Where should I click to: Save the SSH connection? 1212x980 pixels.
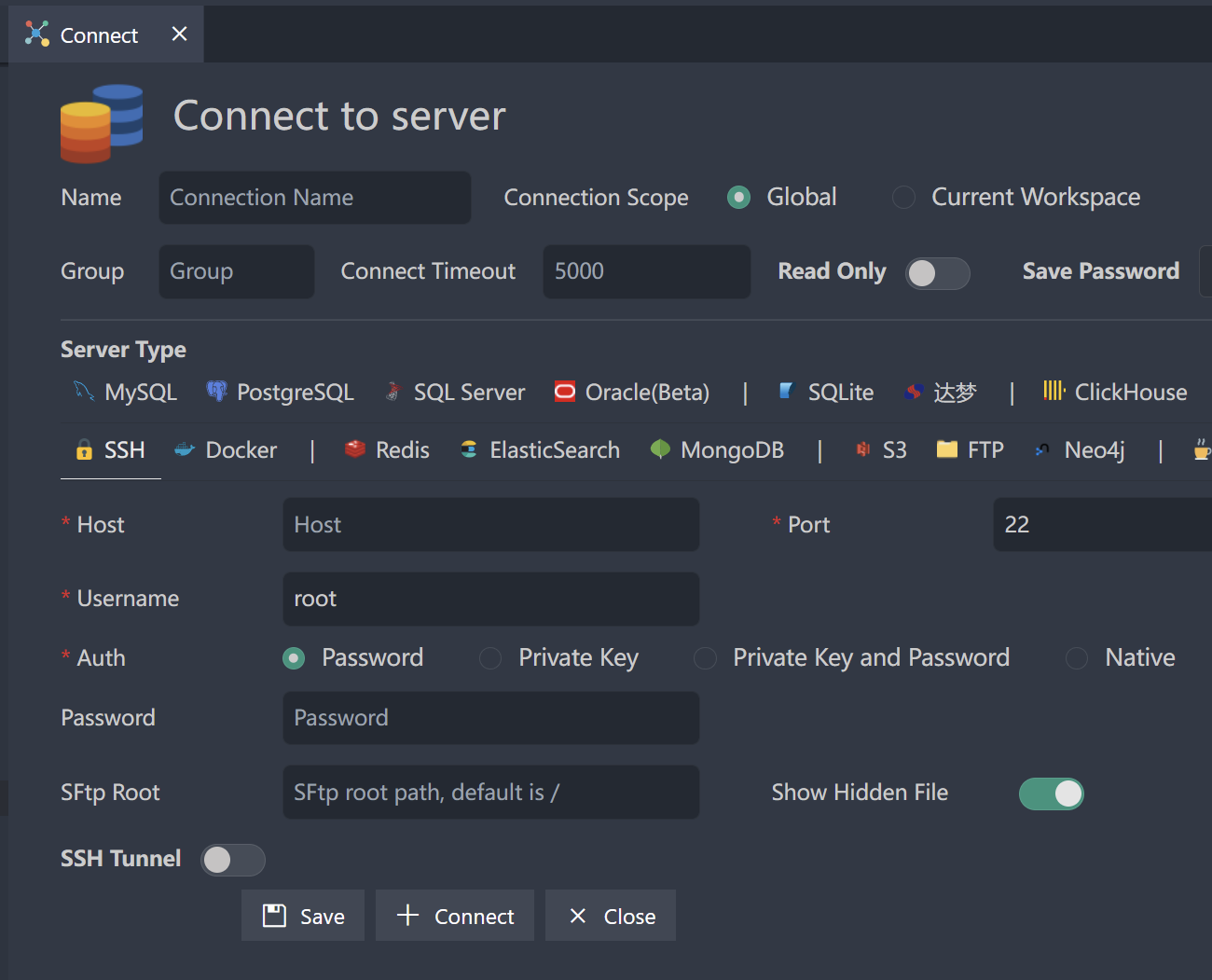tap(302, 915)
